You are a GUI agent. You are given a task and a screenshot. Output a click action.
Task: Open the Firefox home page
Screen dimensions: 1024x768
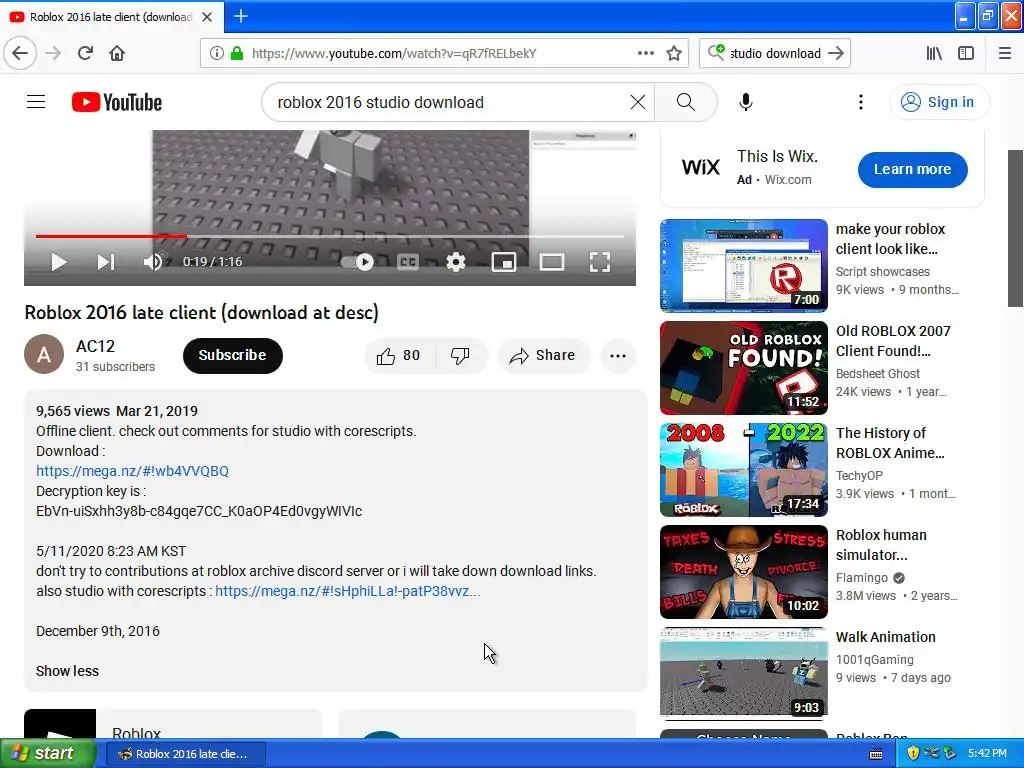(x=117, y=53)
